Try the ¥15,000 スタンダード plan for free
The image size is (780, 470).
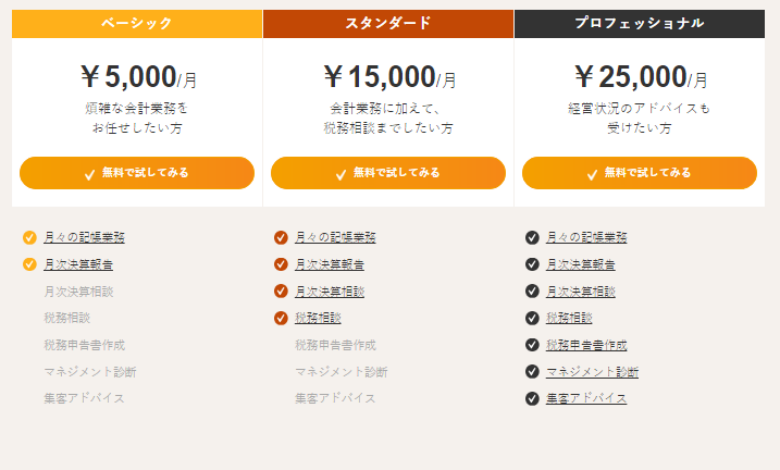tap(388, 173)
